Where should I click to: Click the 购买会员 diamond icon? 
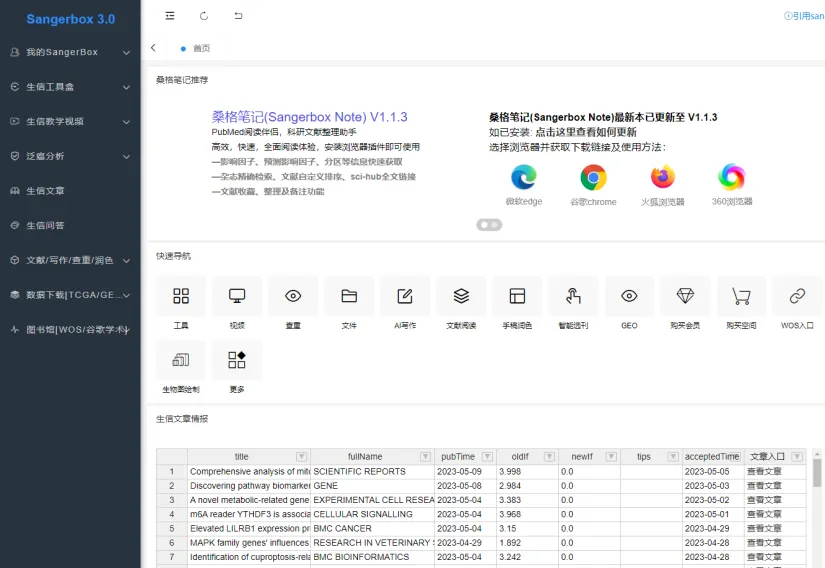(x=685, y=297)
